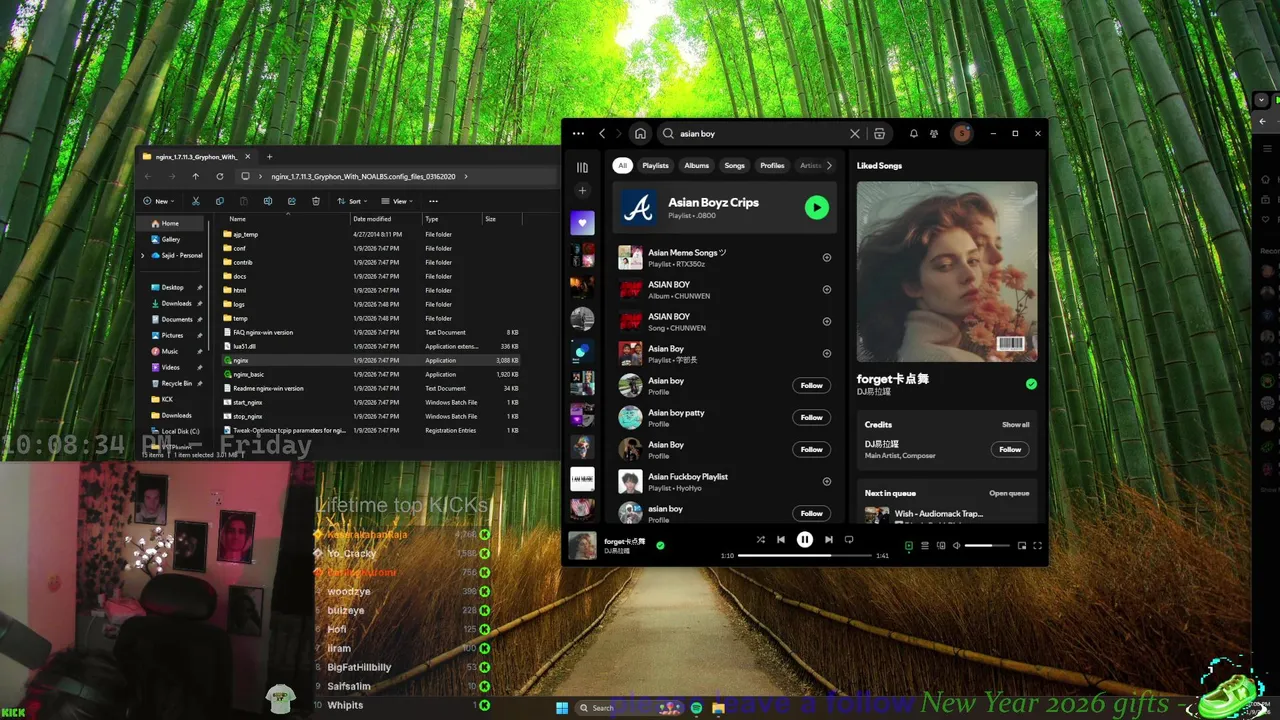
Task: Skip to previous track
Action: click(x=781, y=540)
